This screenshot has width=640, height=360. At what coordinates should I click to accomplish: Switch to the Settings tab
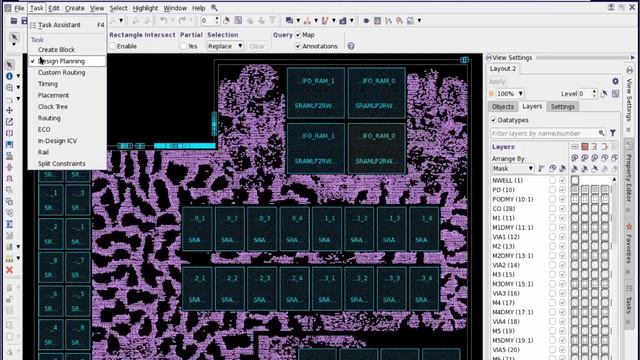(562, 107)
